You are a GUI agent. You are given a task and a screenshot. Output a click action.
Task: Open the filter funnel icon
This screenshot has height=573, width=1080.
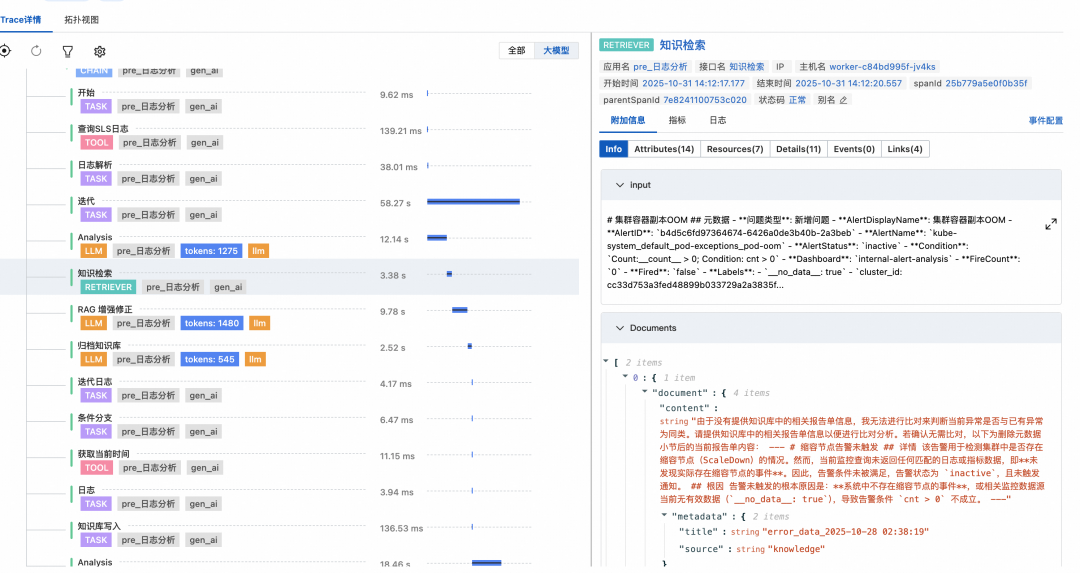coord(68,51)
